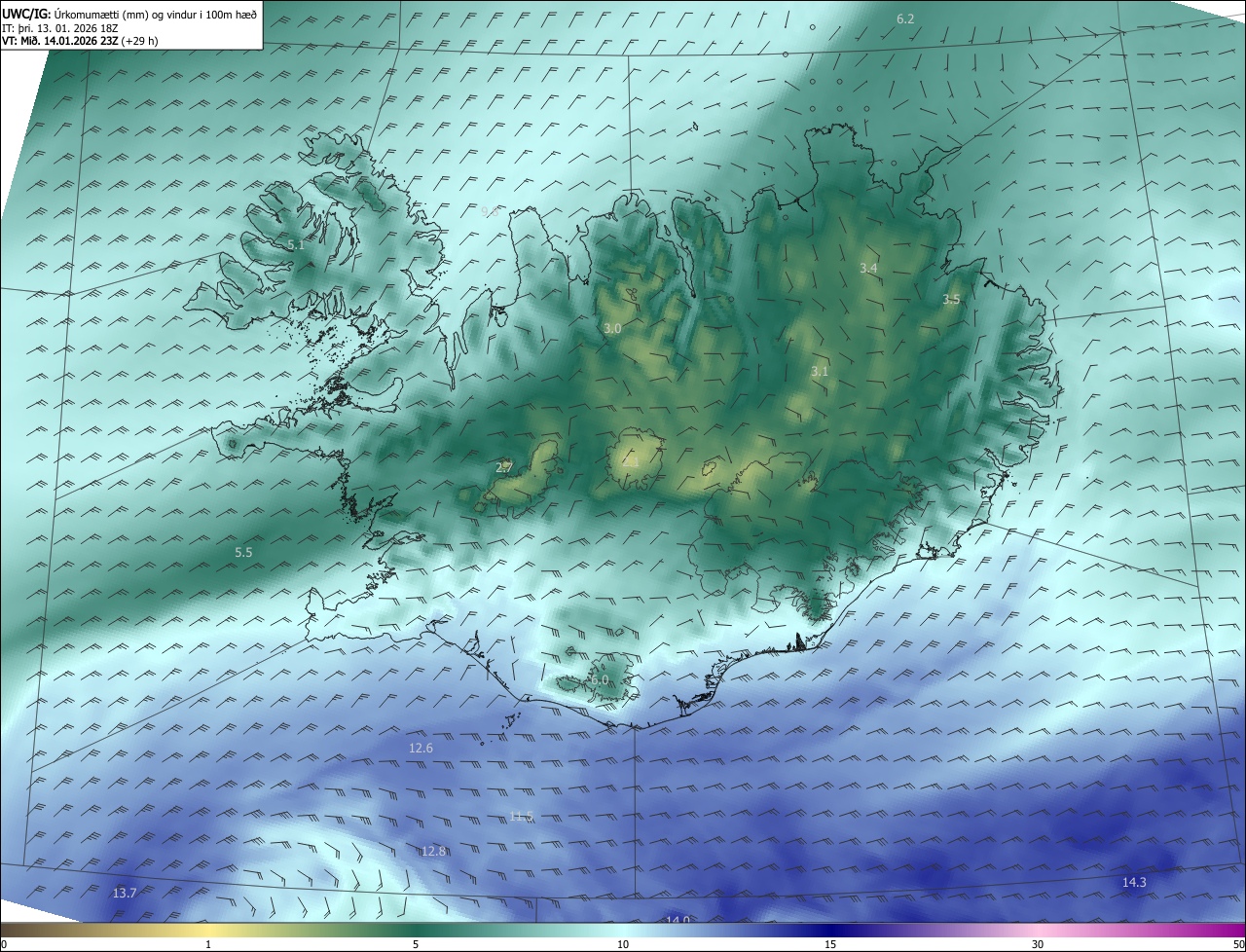Screen dimensions: 1246x952
Task: Click the colorbar tick label 15
Action: pos(830,944)
